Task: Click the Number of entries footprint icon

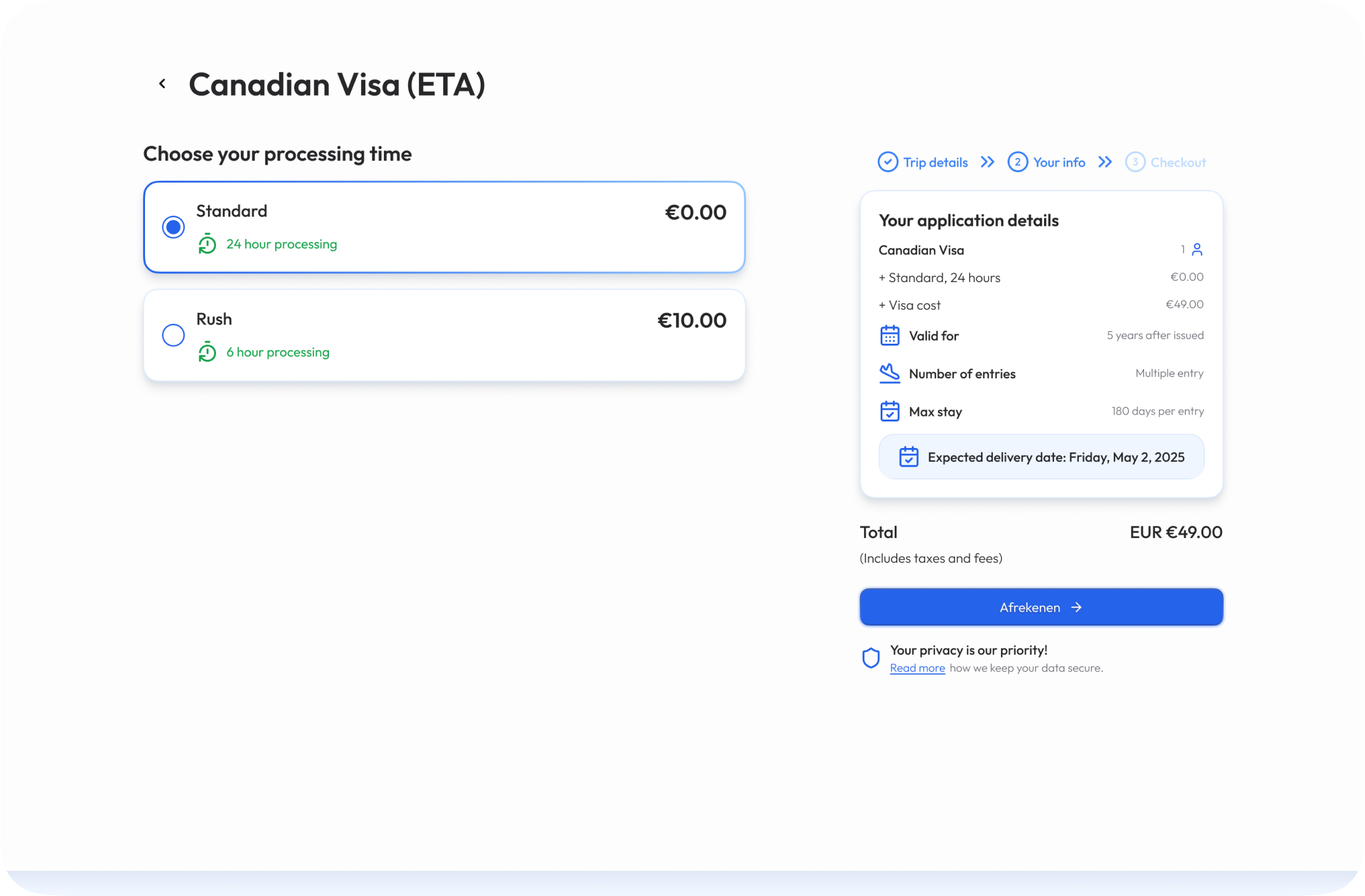Action: [890, 373]
